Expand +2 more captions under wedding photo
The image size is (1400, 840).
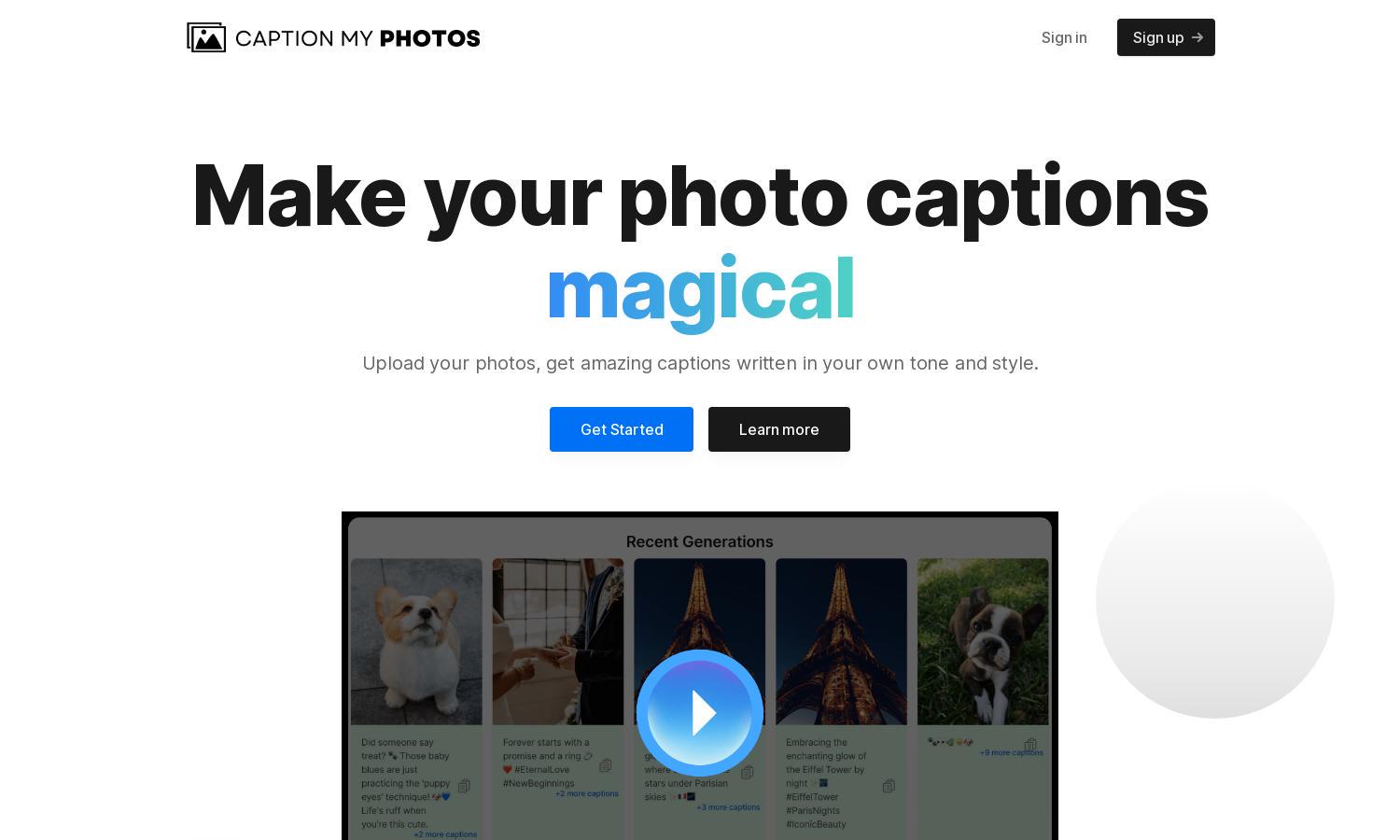click(587, 793)
